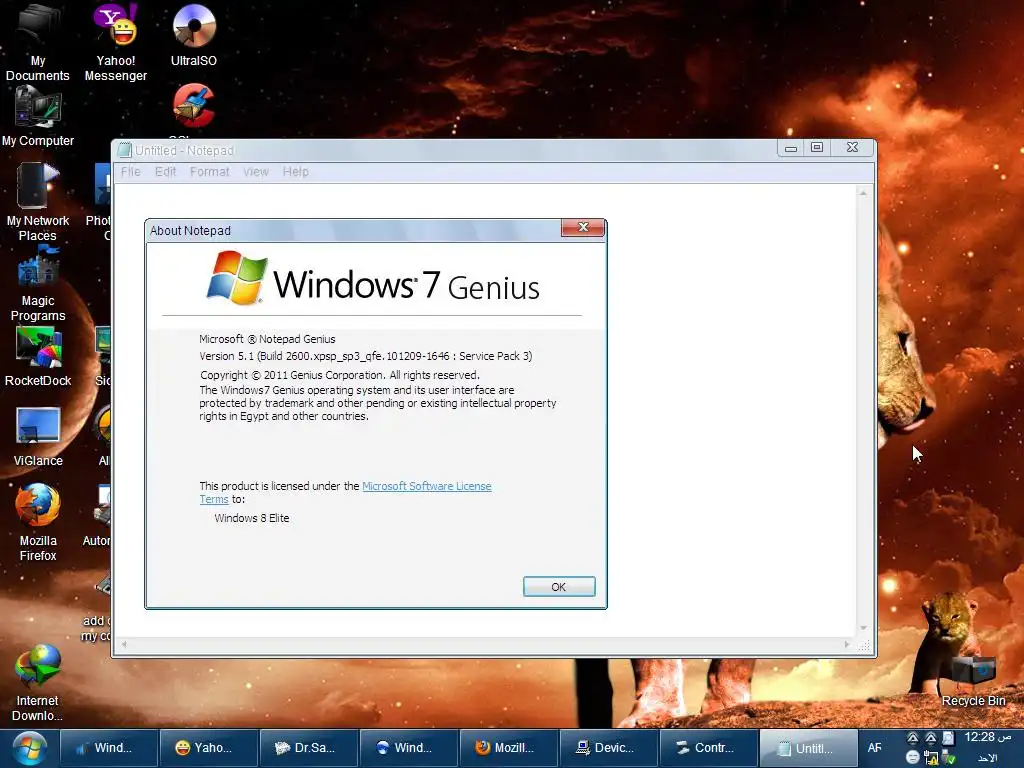Open the Notepad Edit menu
The height and width of the screenshot is (768, 1024).
click(165, 172)
